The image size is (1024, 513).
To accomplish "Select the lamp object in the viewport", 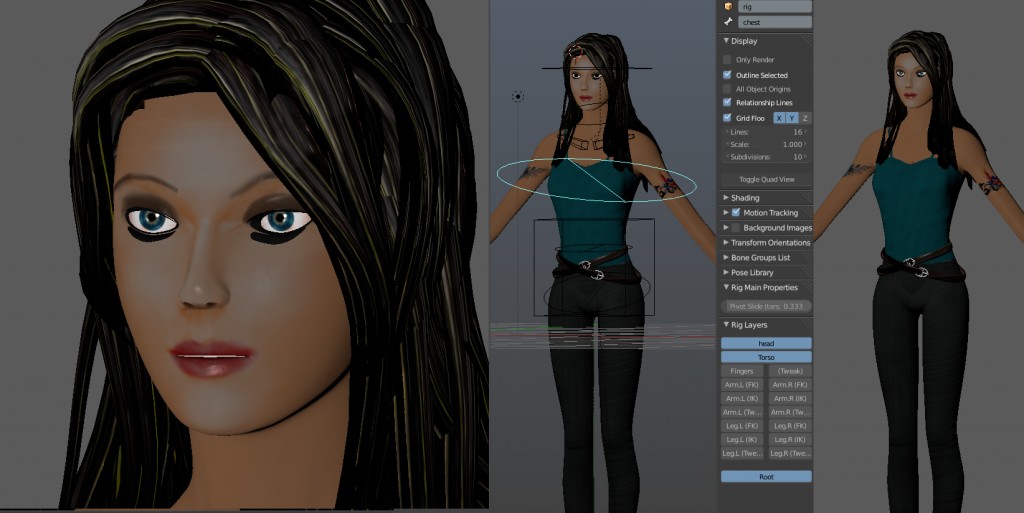I will pos(518,97).
